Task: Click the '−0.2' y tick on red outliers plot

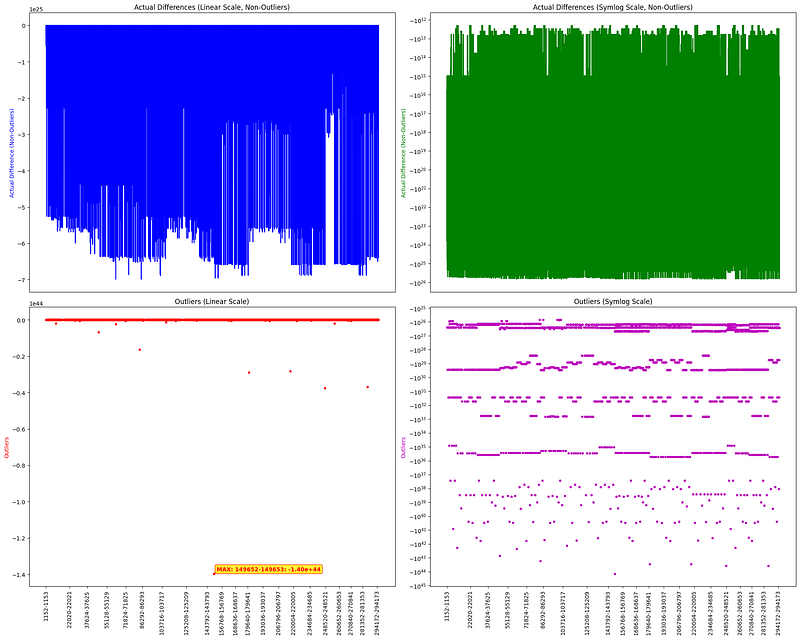Action: pyautogui.click(x=19, y=356)
